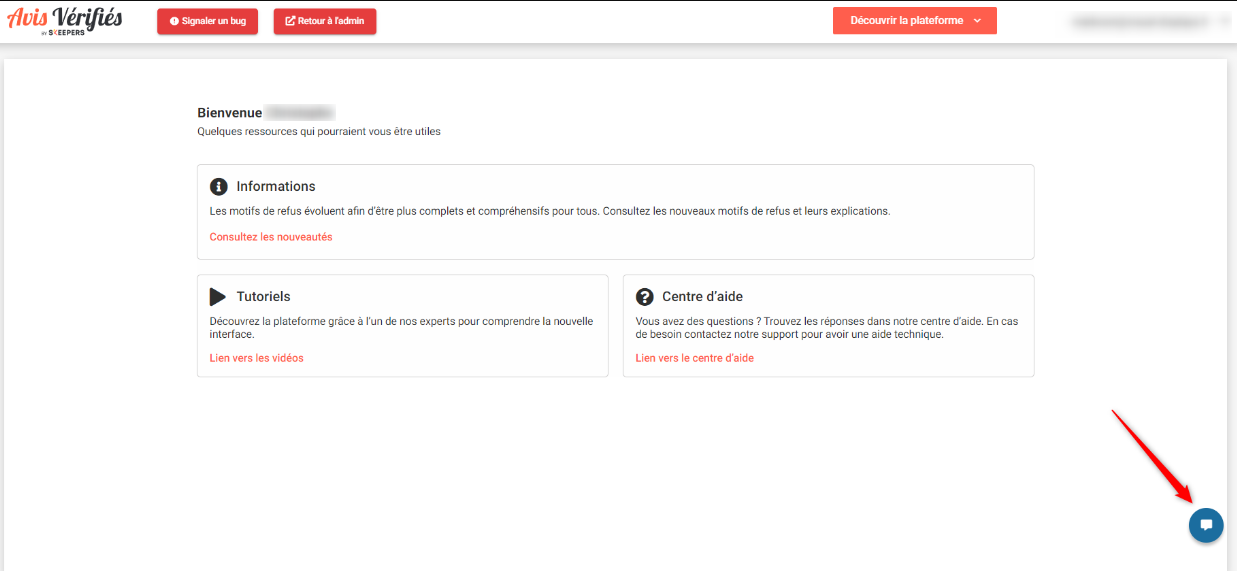Image resolution: width=1237 pixels, height=571 pixels.
Task: Click the Bienvenue greeting text
Action: pyautogui.click(x=230, y=113)
